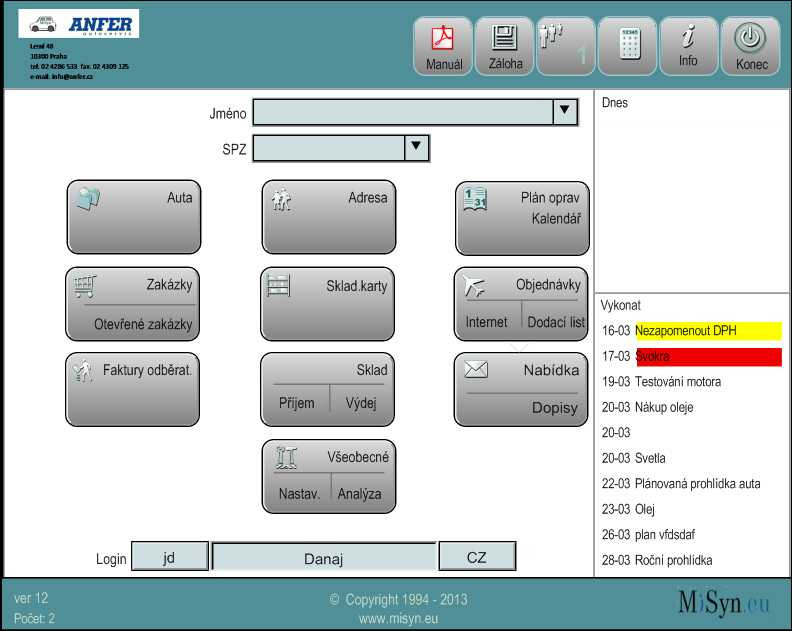Click the Dnes heading

tap(615, 103)
